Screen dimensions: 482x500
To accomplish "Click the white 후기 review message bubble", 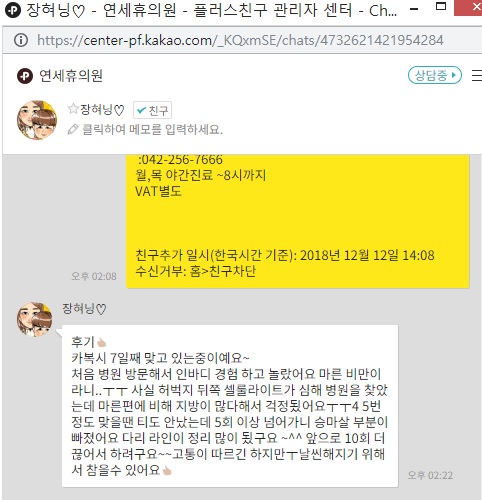I will tap(230, 406).
